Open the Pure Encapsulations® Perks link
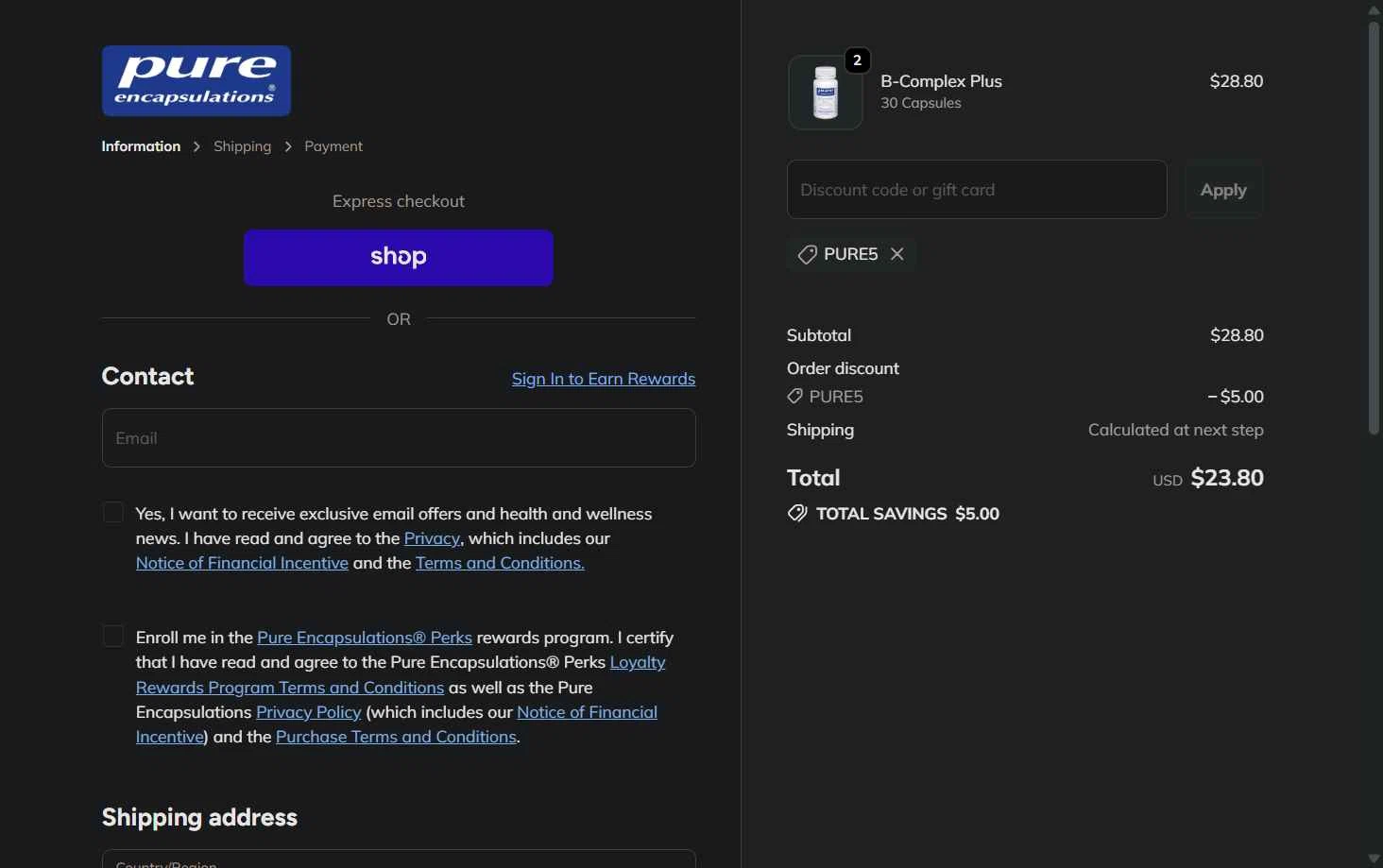Viewport: 1383px width, 868px height. [365, 638]
